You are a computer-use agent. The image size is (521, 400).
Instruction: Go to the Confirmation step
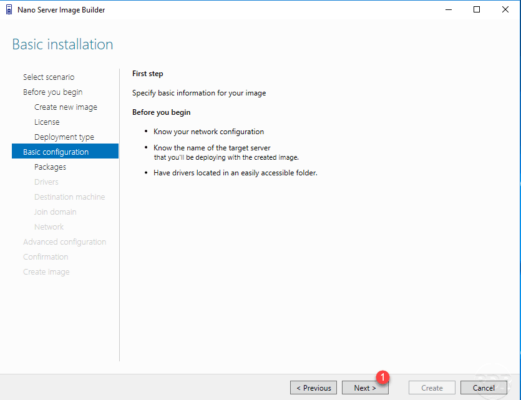(45, 257)
